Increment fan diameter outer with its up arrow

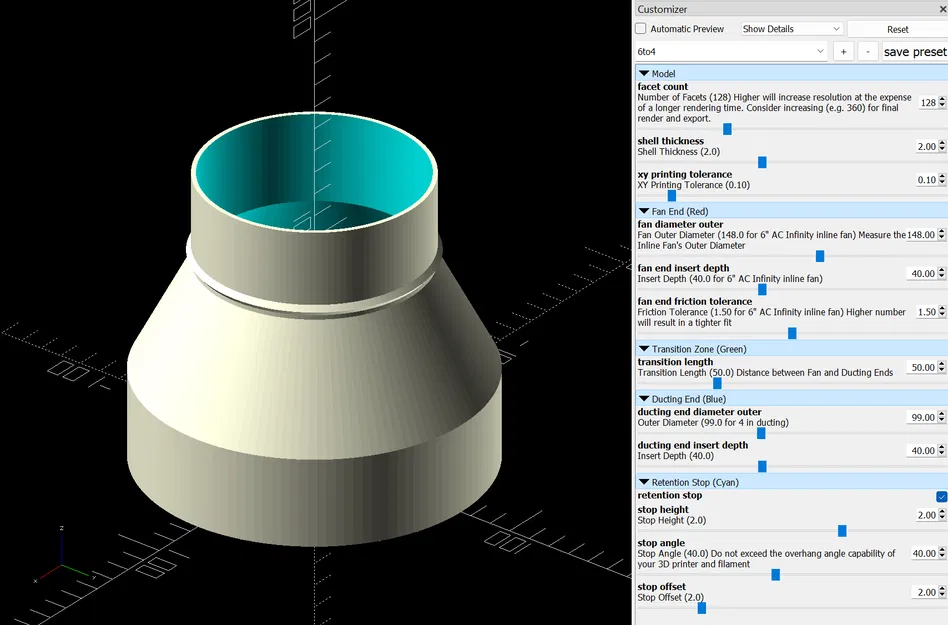(x=943, y=231)
